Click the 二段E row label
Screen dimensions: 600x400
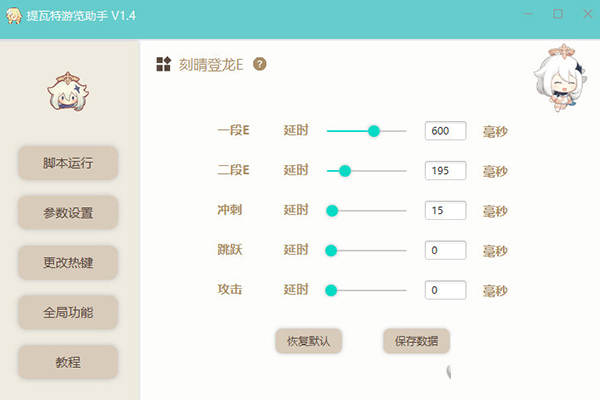click(233, 170)
